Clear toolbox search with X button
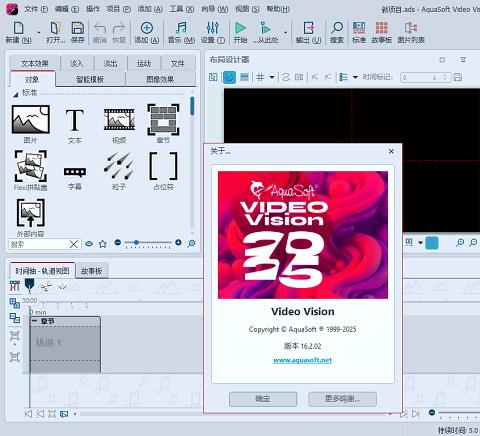The image size is (480, 436). (74, 244)
